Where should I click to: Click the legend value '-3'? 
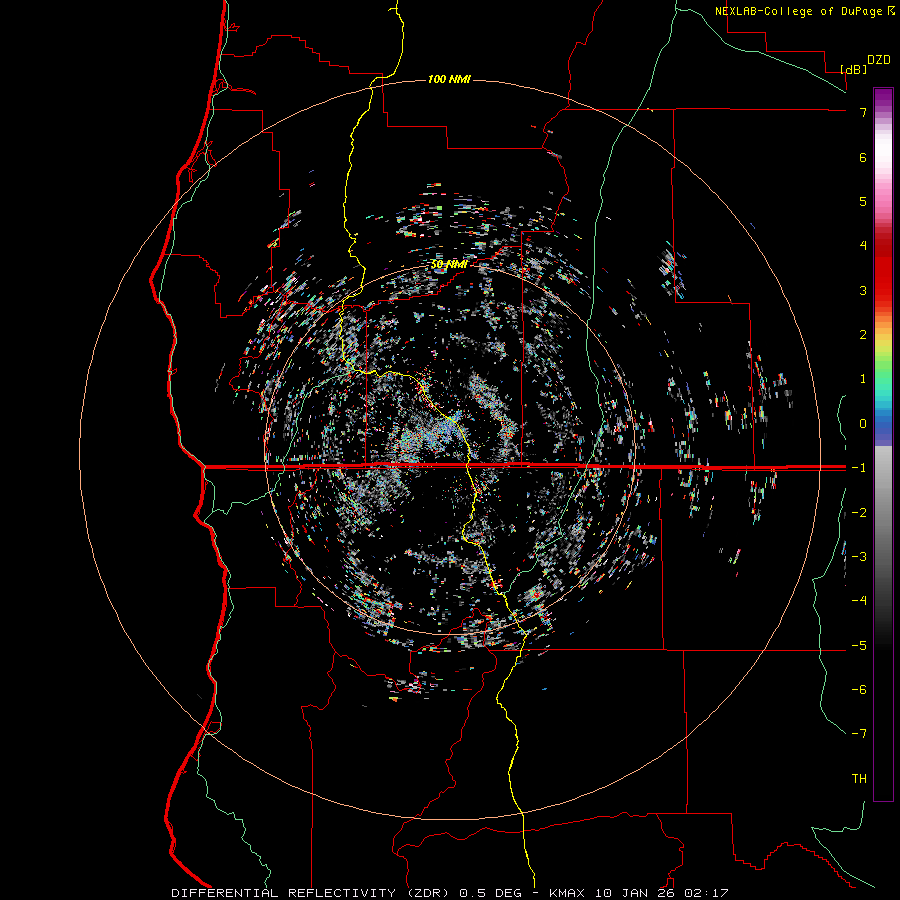pyautogui.click(x=859, y=556)
